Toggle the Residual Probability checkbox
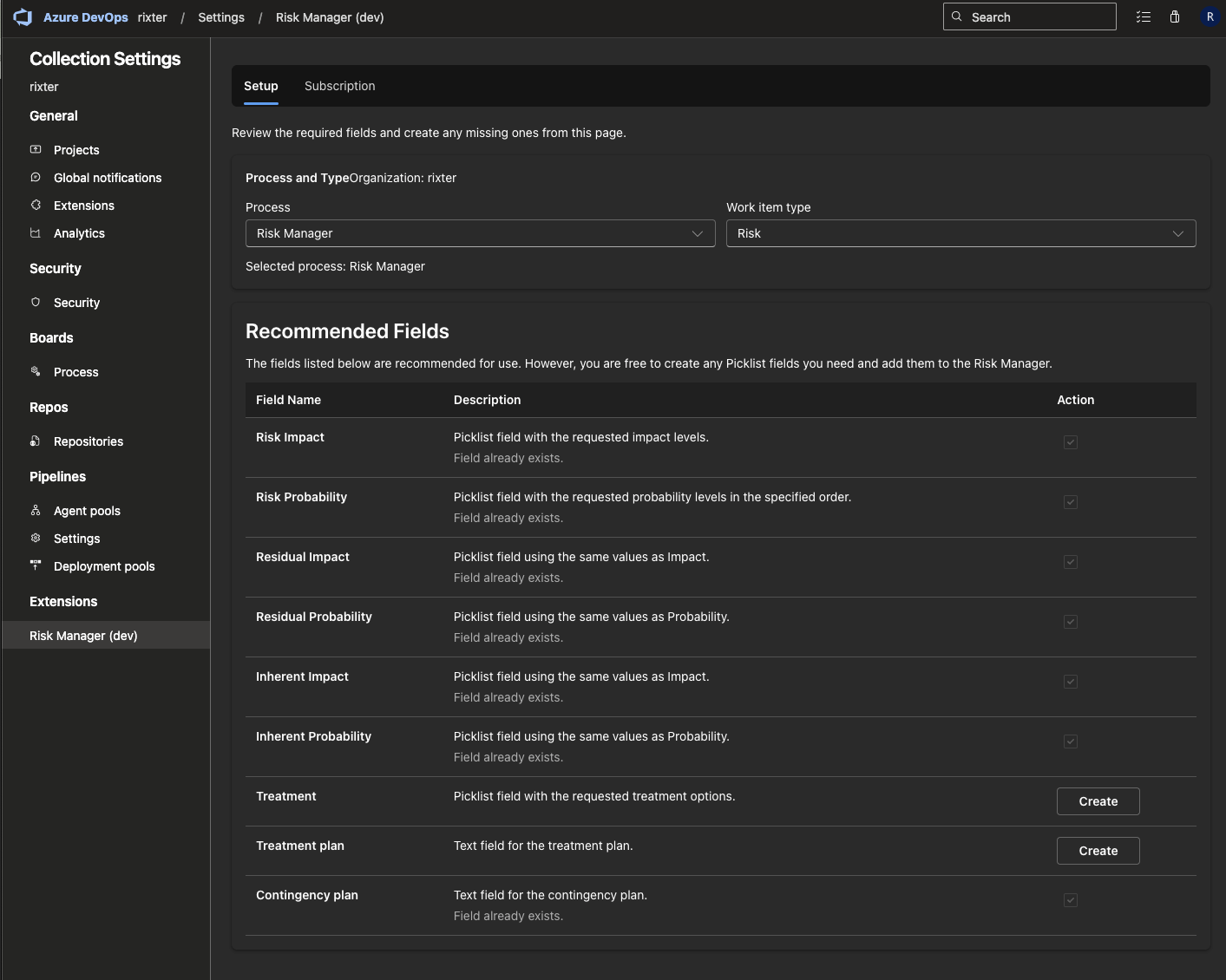The height and width of the screenshot is (980, 1226). [x=1070, y=622]
